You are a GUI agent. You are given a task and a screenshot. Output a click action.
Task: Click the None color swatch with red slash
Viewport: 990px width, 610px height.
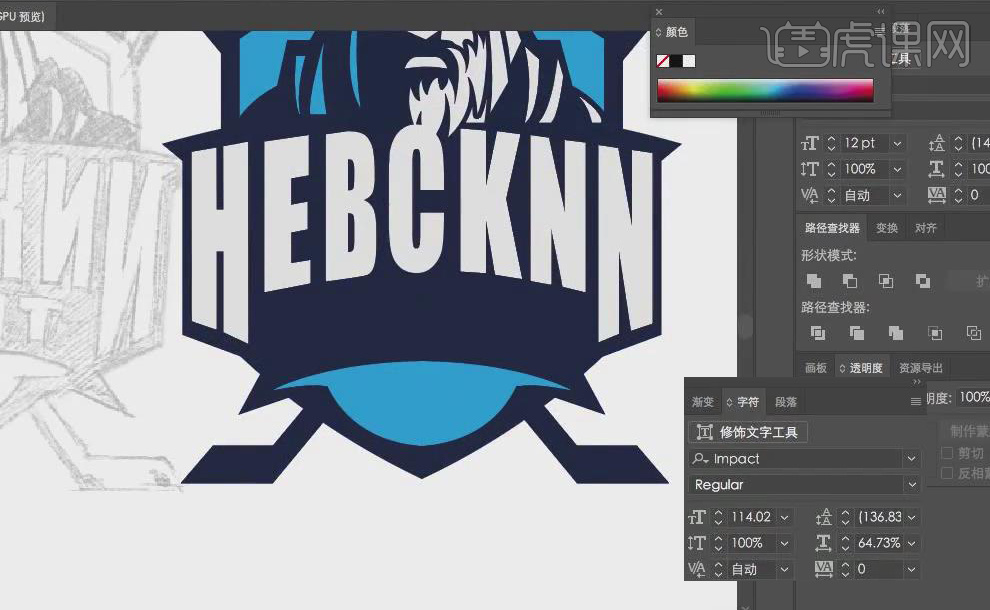pyautogui.click(x=663, y=61)
